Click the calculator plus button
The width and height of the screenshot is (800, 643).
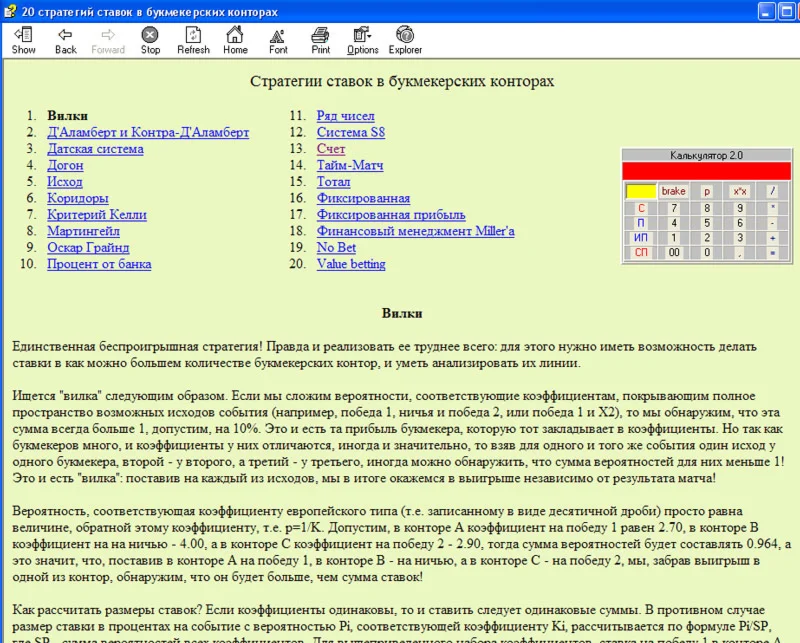point(772,238)
